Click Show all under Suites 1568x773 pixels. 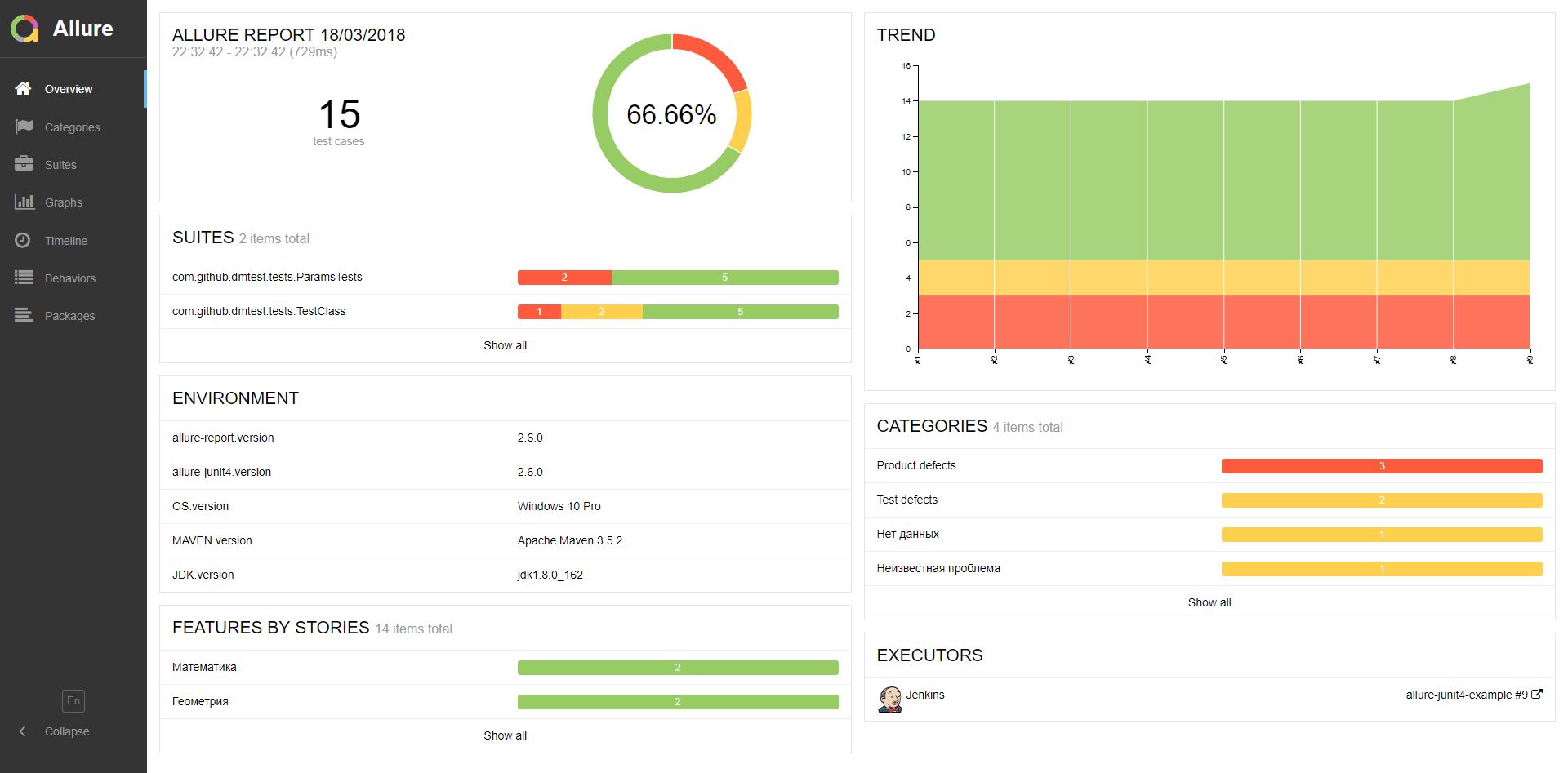coord(505,345)
